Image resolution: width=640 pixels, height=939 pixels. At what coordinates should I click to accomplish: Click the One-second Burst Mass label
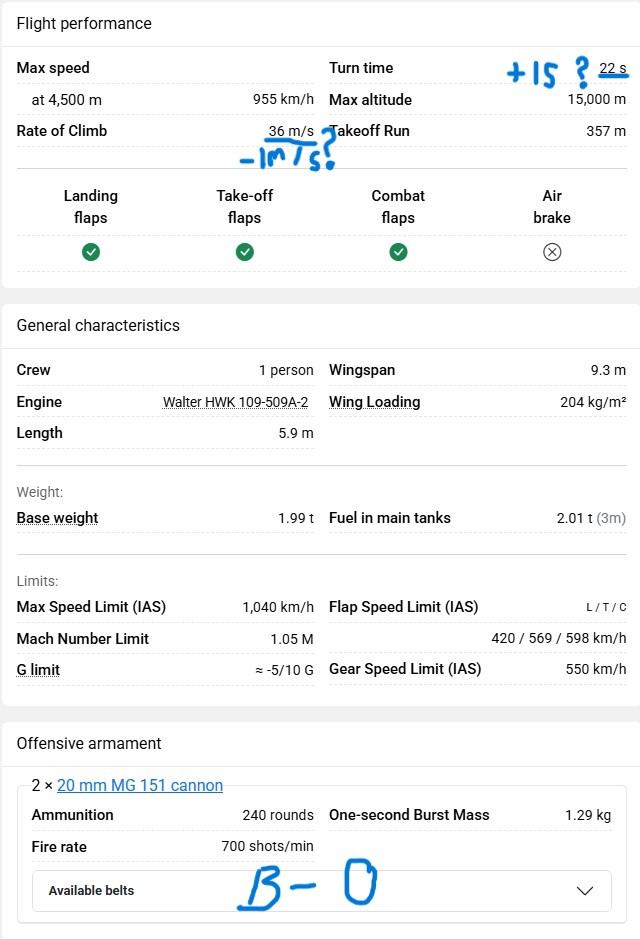[x=409, y=815]
